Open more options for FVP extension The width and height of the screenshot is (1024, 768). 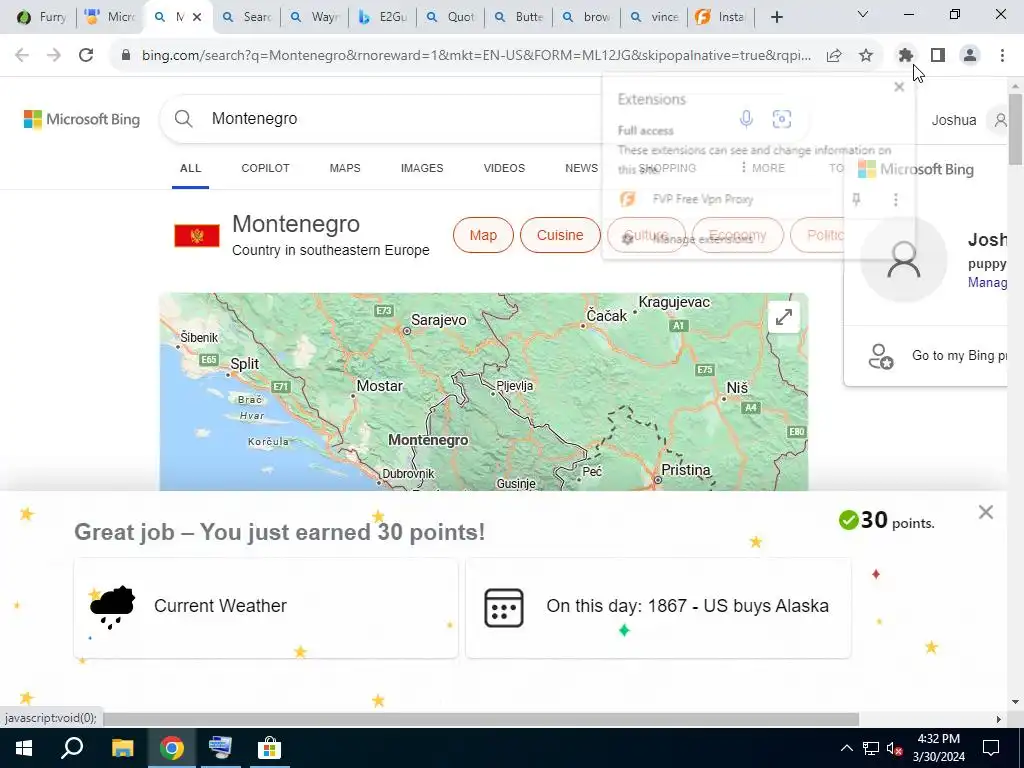coord(895,199)
